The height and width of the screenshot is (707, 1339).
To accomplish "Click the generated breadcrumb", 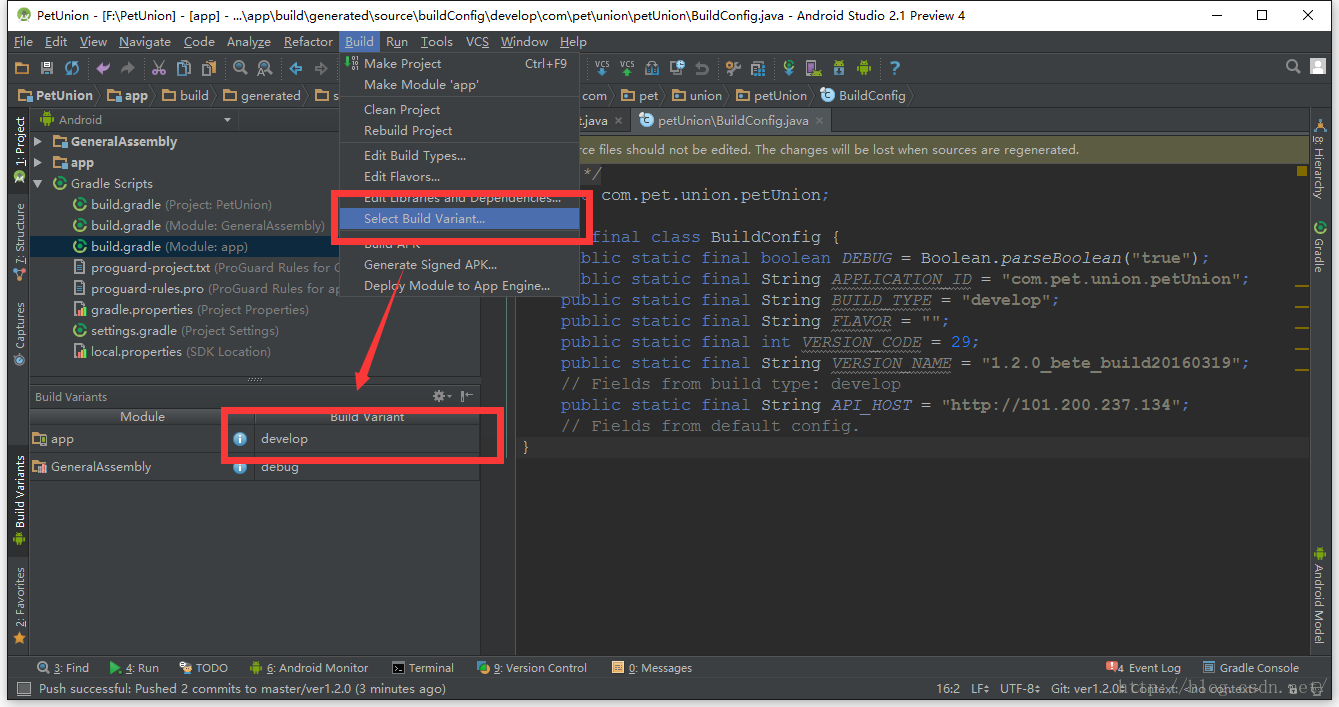I will pyautogui.click(x=262, y=96).
